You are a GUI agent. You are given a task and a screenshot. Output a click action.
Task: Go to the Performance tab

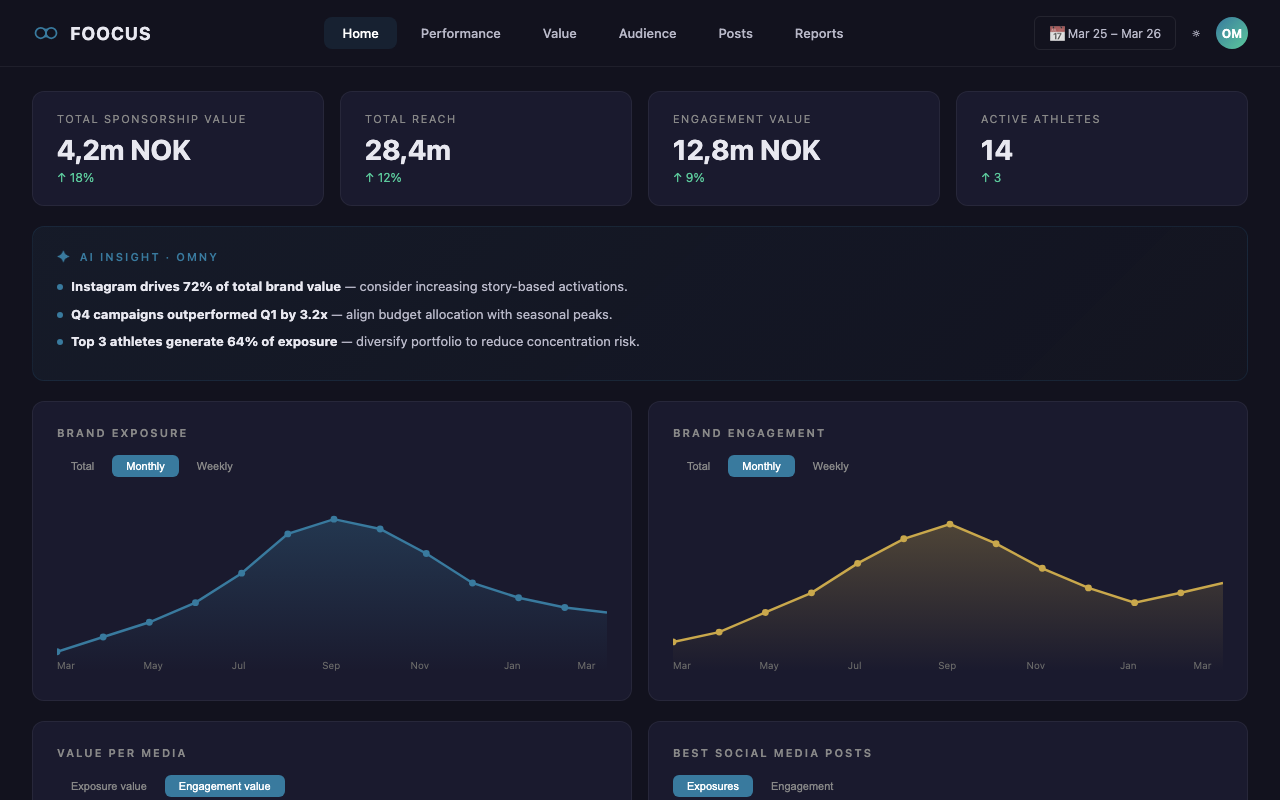tap(460, 33)
